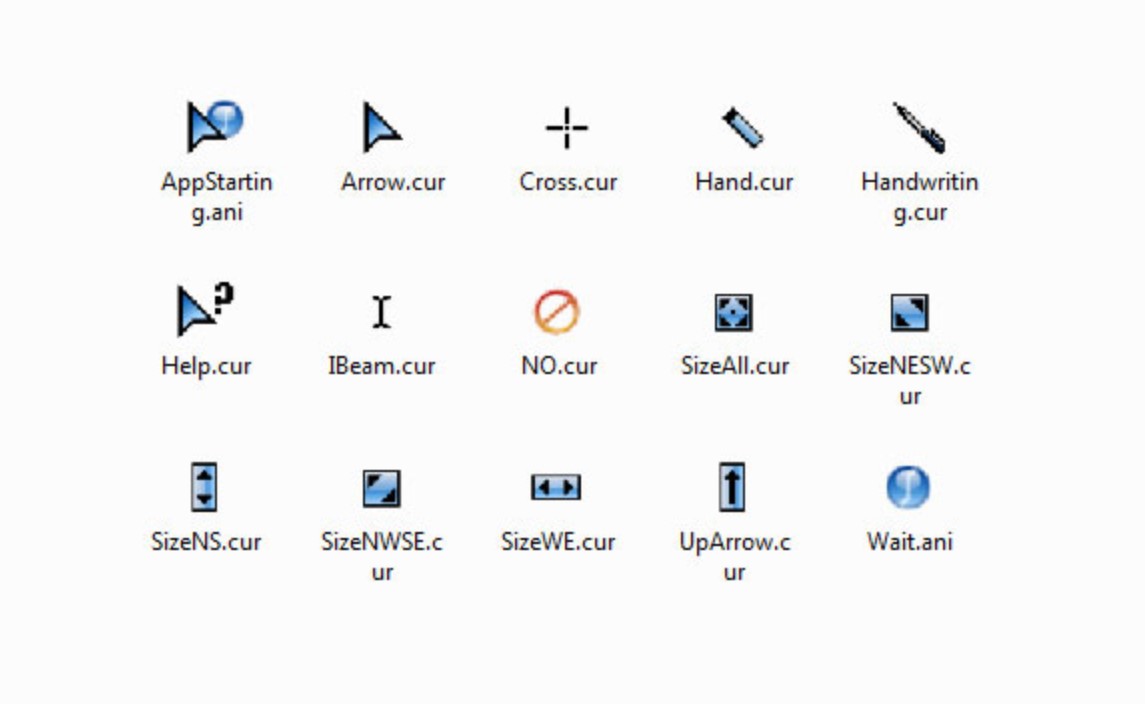Select the IBeam.cur text cursor icon
This screenshot has height=704, width=1145.
(x=381, y=312)
